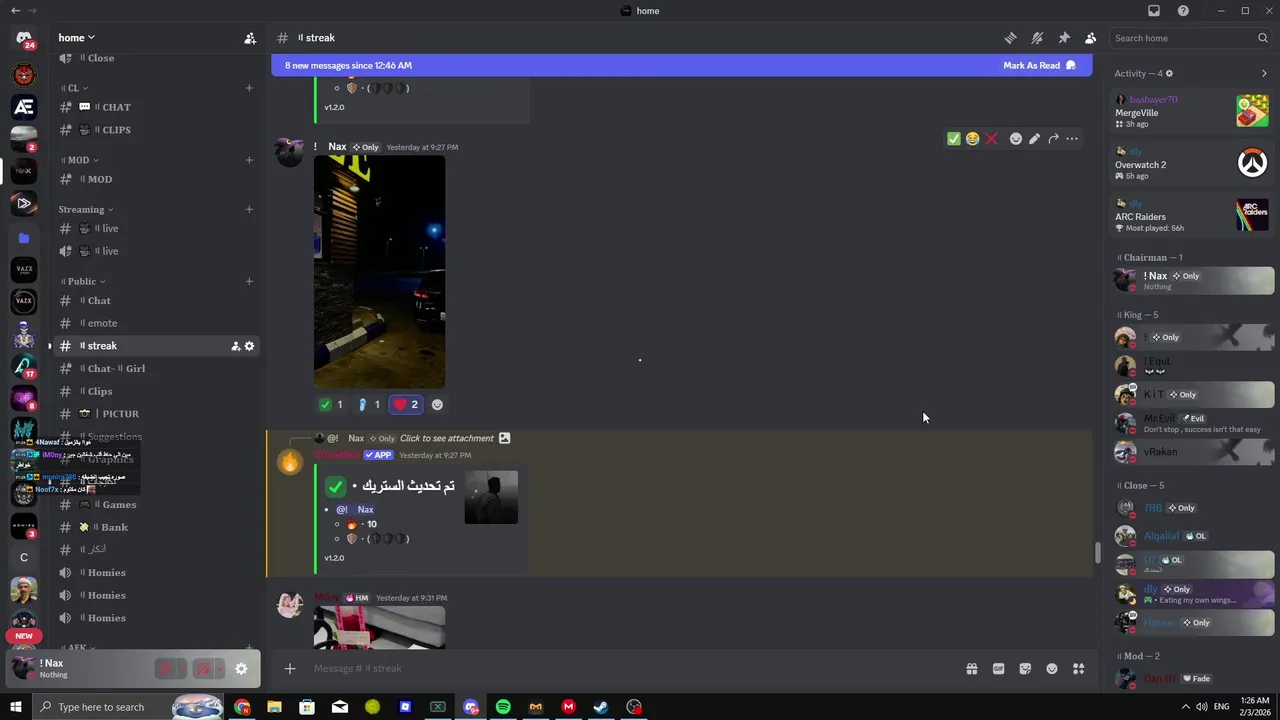Add reaction smiley beside heart reaction
Viewport: 1280px width, 720px height.
437,405
